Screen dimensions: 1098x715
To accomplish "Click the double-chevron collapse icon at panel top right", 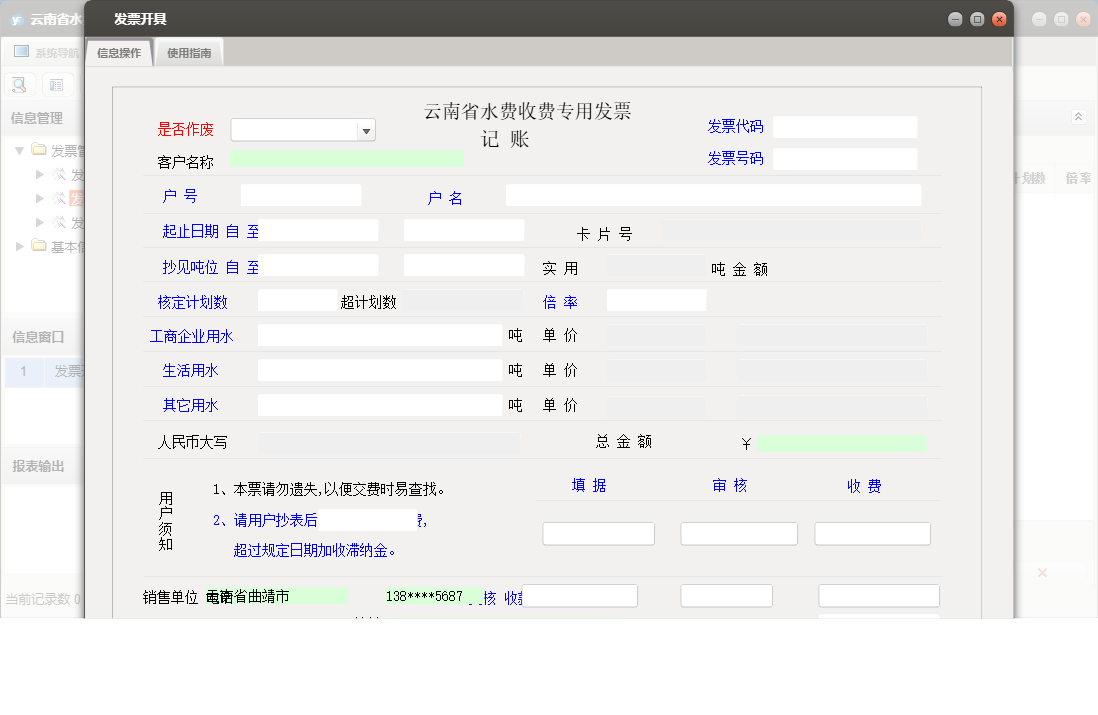I will [x=1078, y=116].
